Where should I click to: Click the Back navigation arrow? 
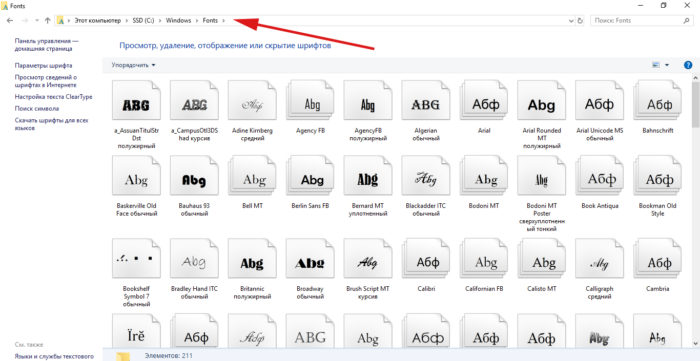(x=10, y=21)
